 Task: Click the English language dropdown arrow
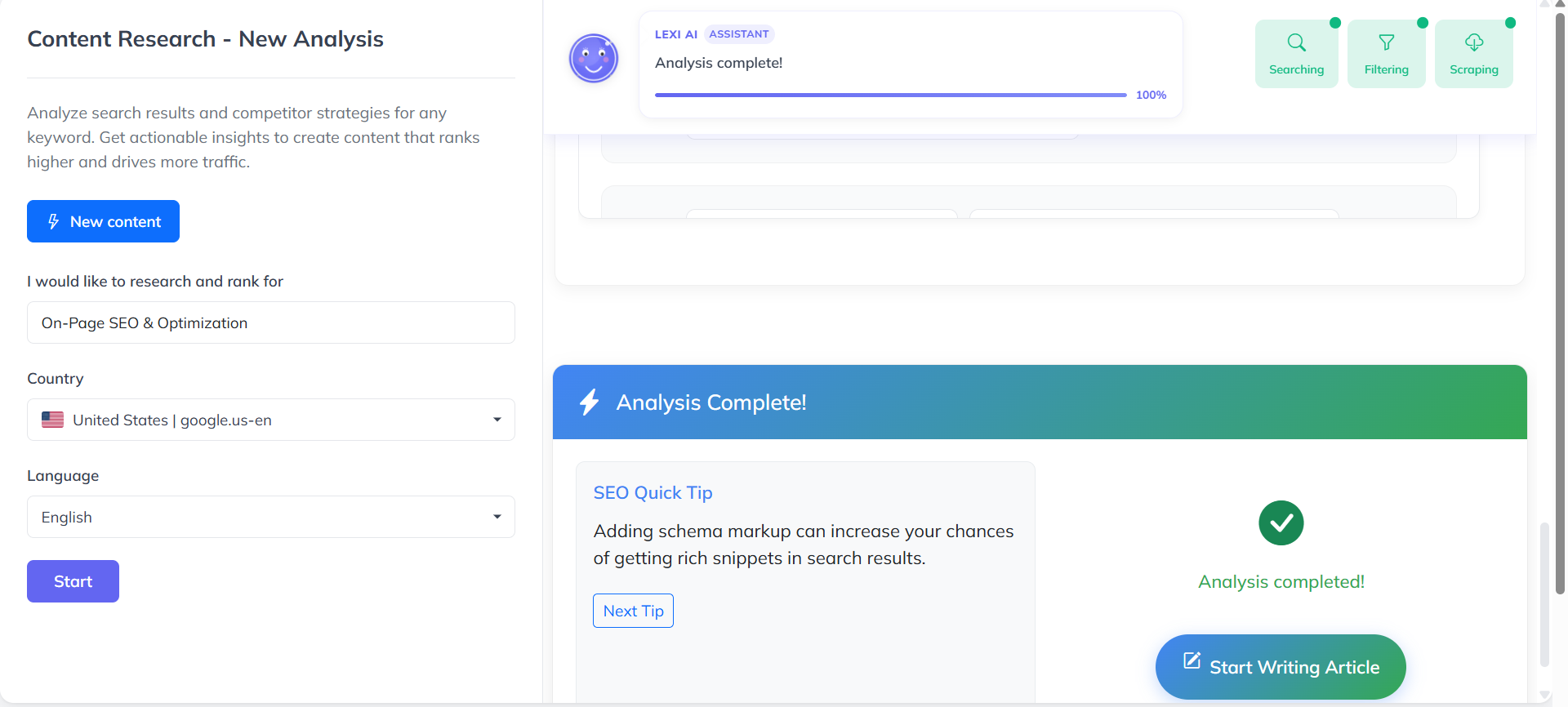click(497, 517)
